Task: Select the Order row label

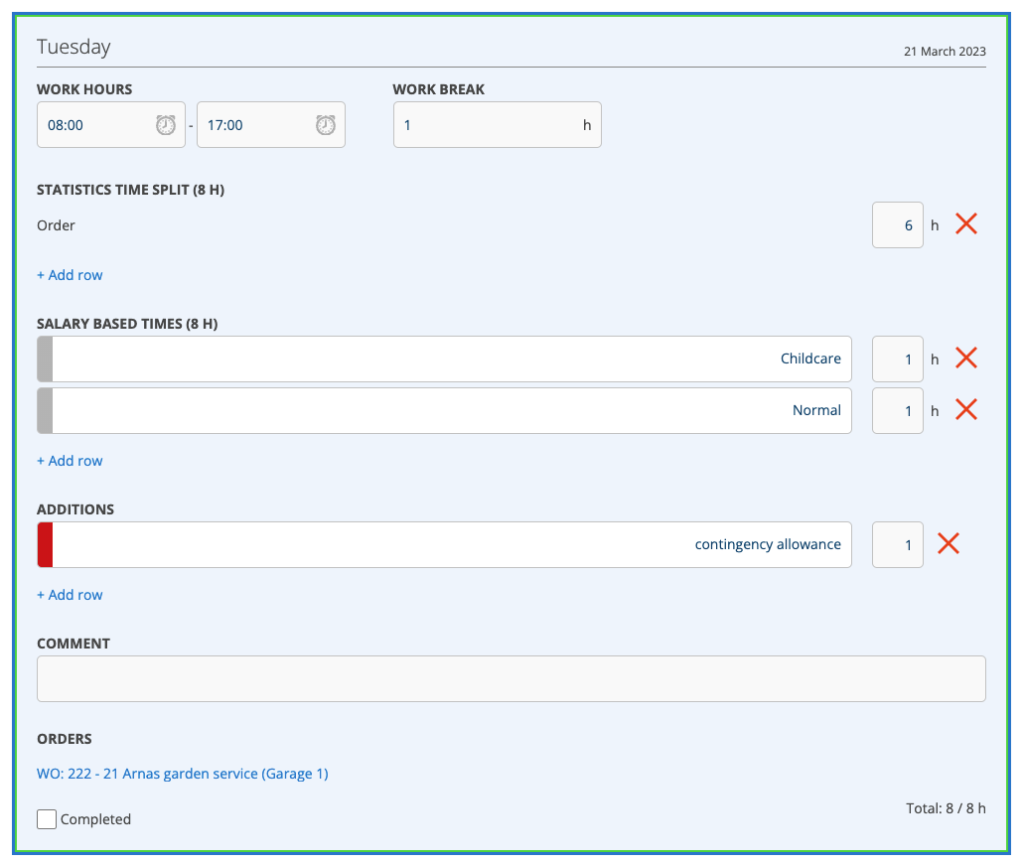Action: click(56, 225)
